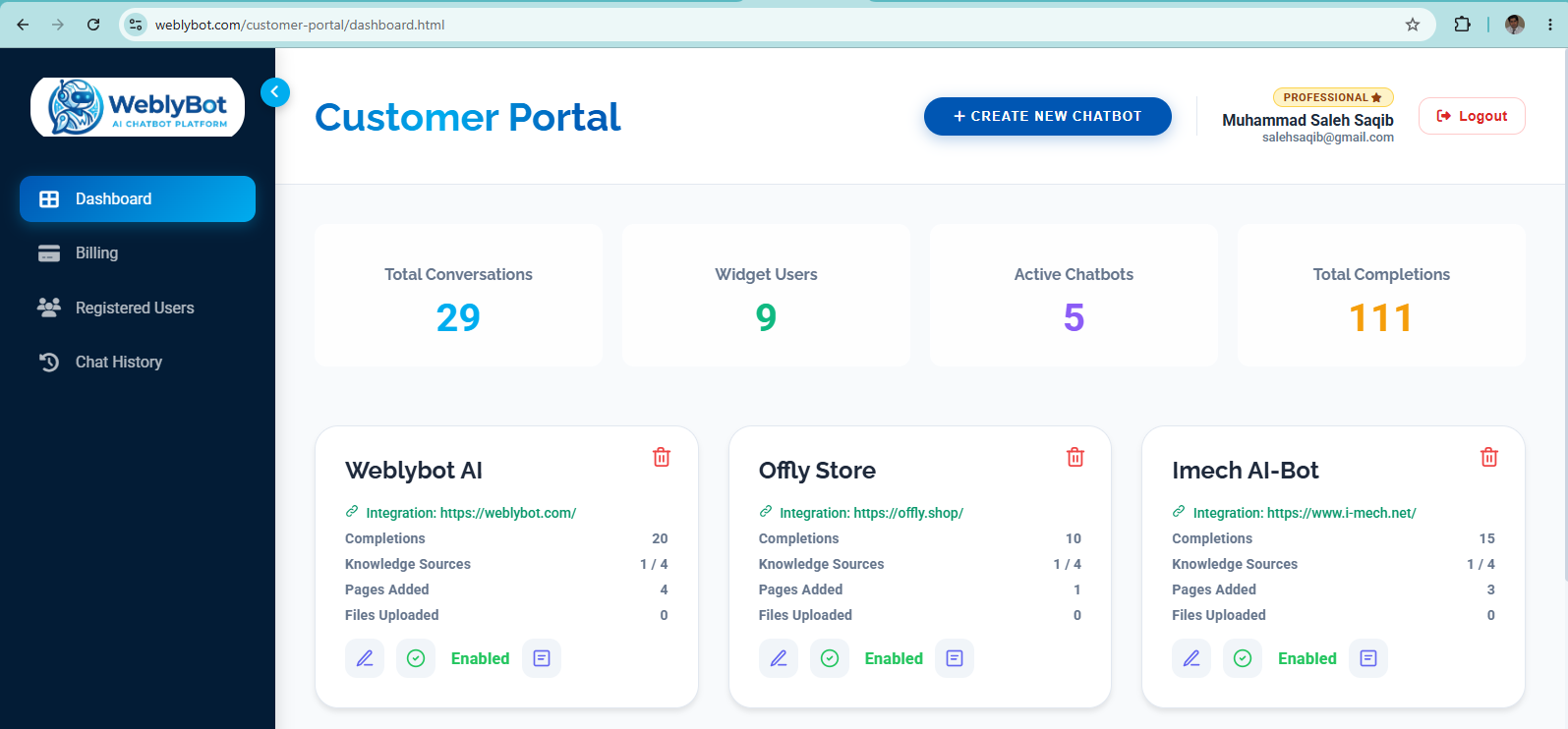Go forward in browser history
This screenshot has width=1568, height=729.
[x=58, y=25]
